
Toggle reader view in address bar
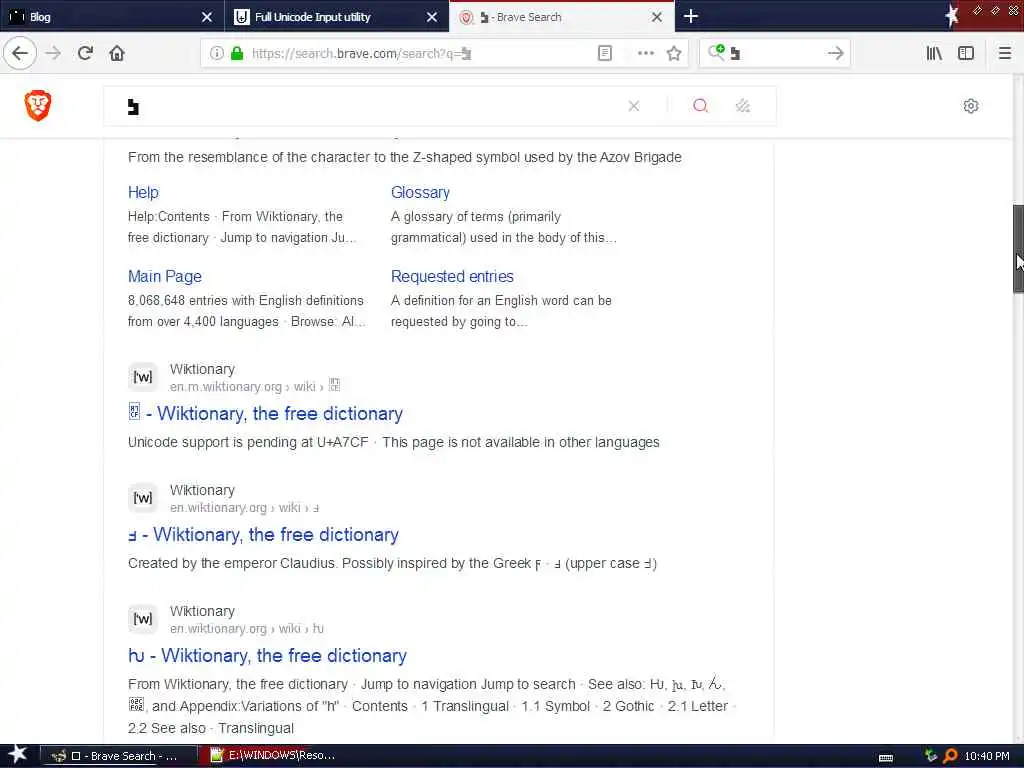tap(605, 54)
